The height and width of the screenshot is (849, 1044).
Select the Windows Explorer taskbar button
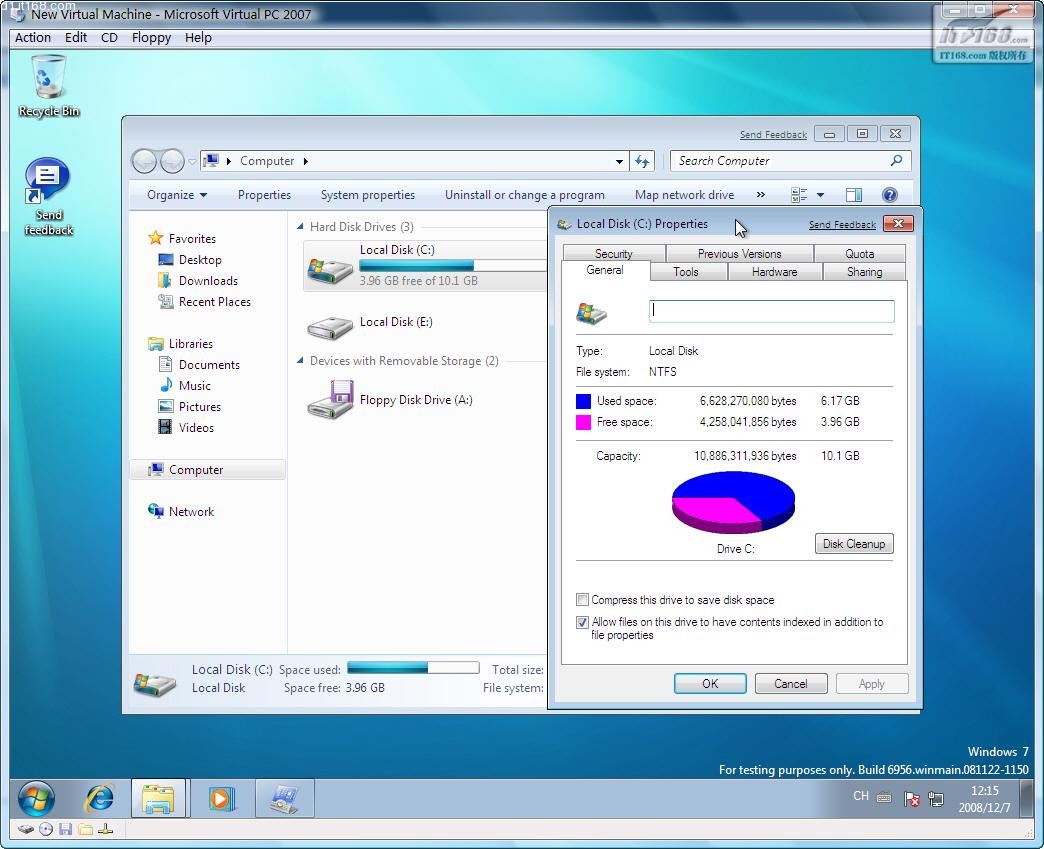[160, 798]
